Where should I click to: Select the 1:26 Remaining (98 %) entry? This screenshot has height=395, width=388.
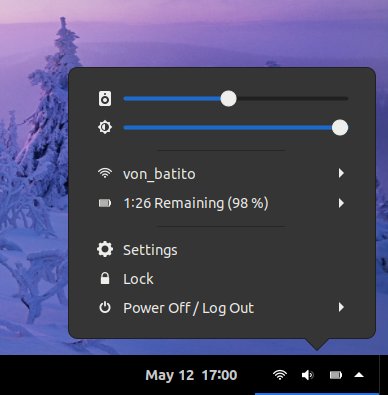point(222,203)
